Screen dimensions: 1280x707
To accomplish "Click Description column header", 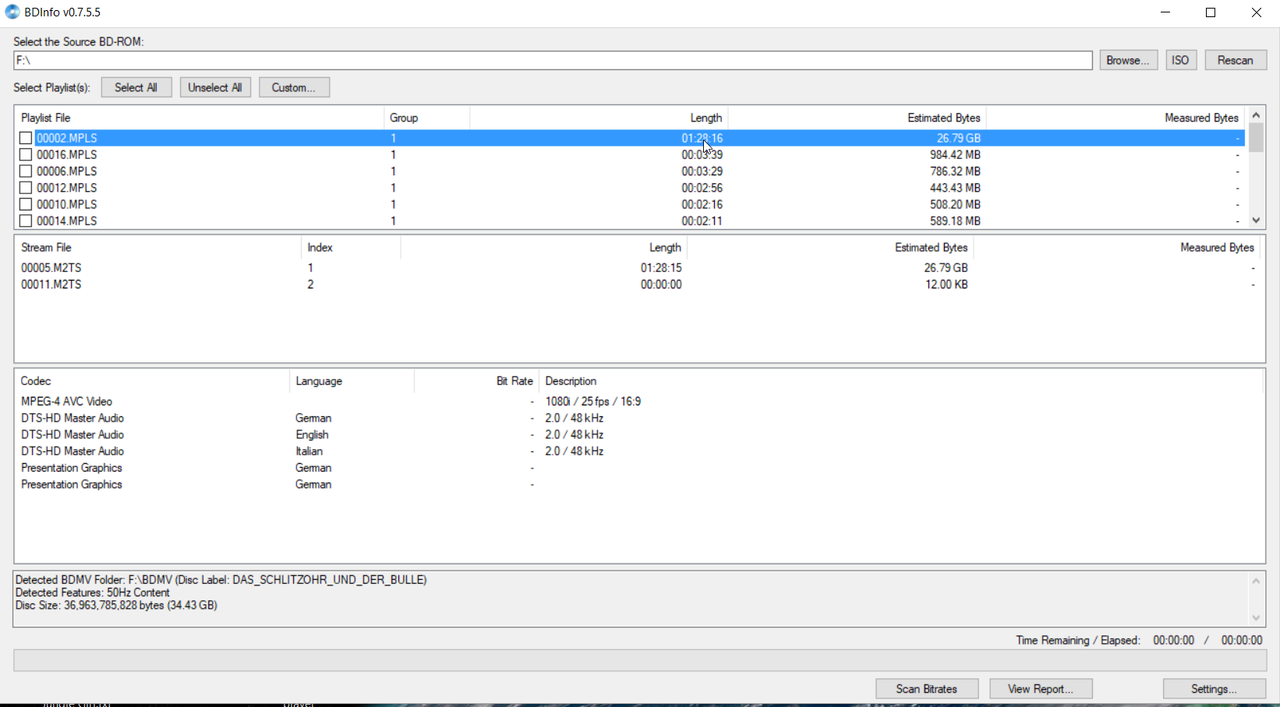I will 571,381.
